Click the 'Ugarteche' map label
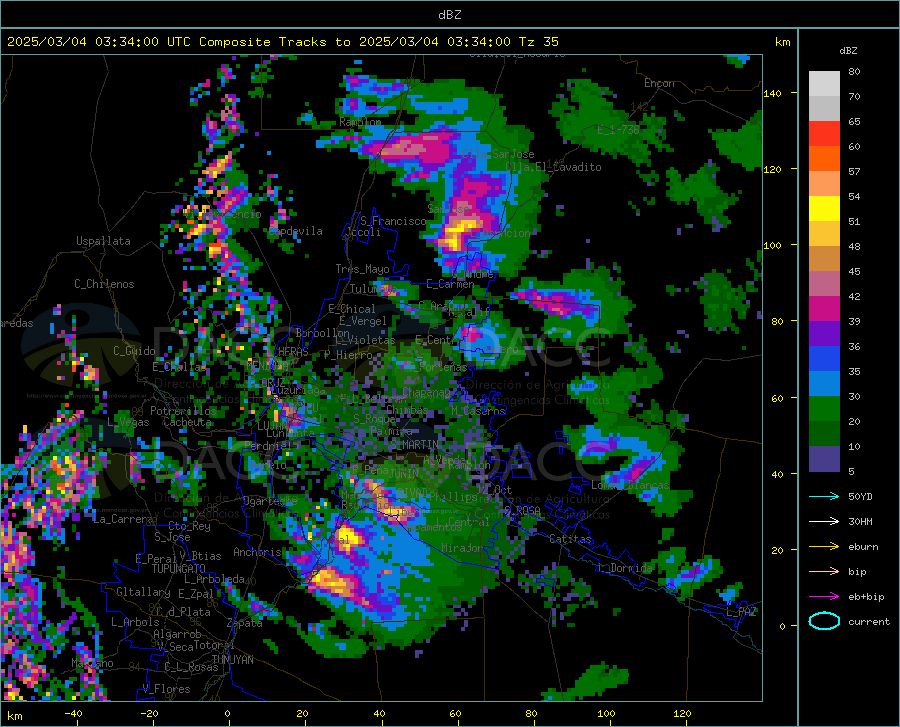 270,501
